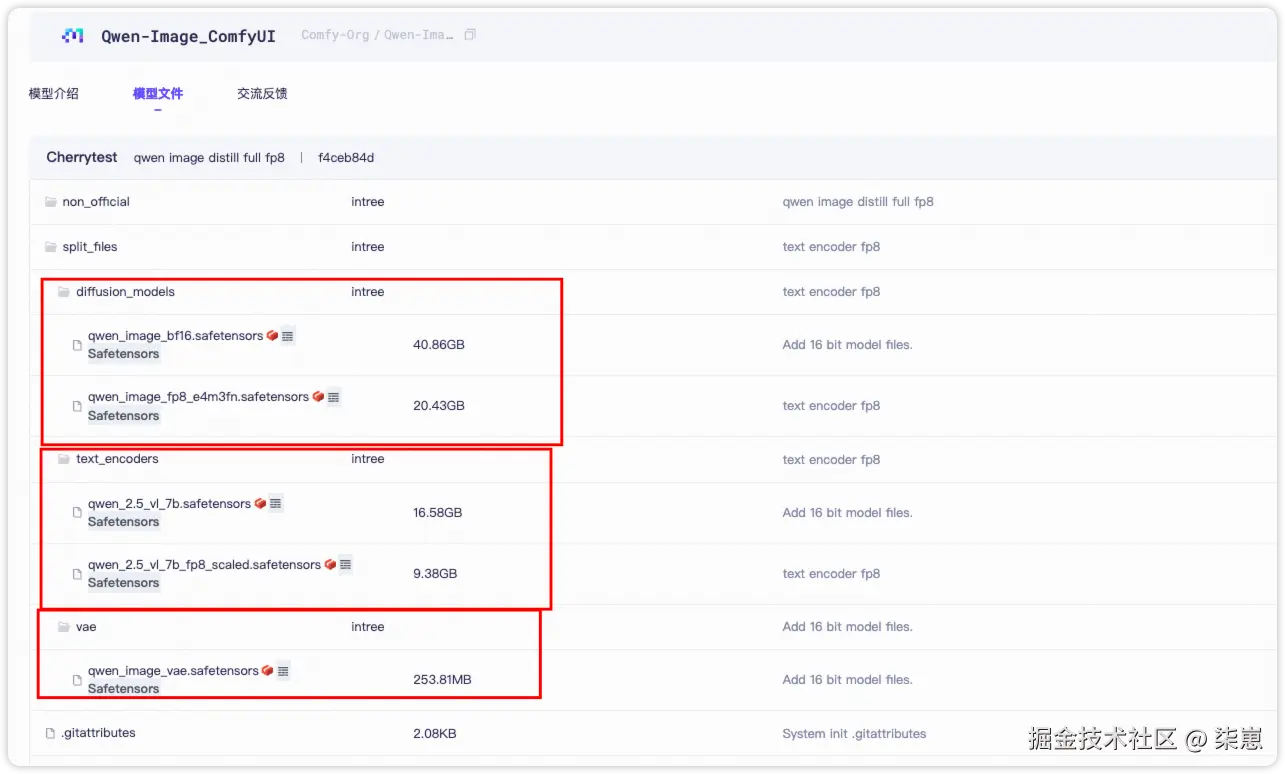The width and height of the screenshot is (1285, 774).
Task: Open the qwen_2.5_vl_7b_fp8_scaled.safetensors file link
Action: 204,565
